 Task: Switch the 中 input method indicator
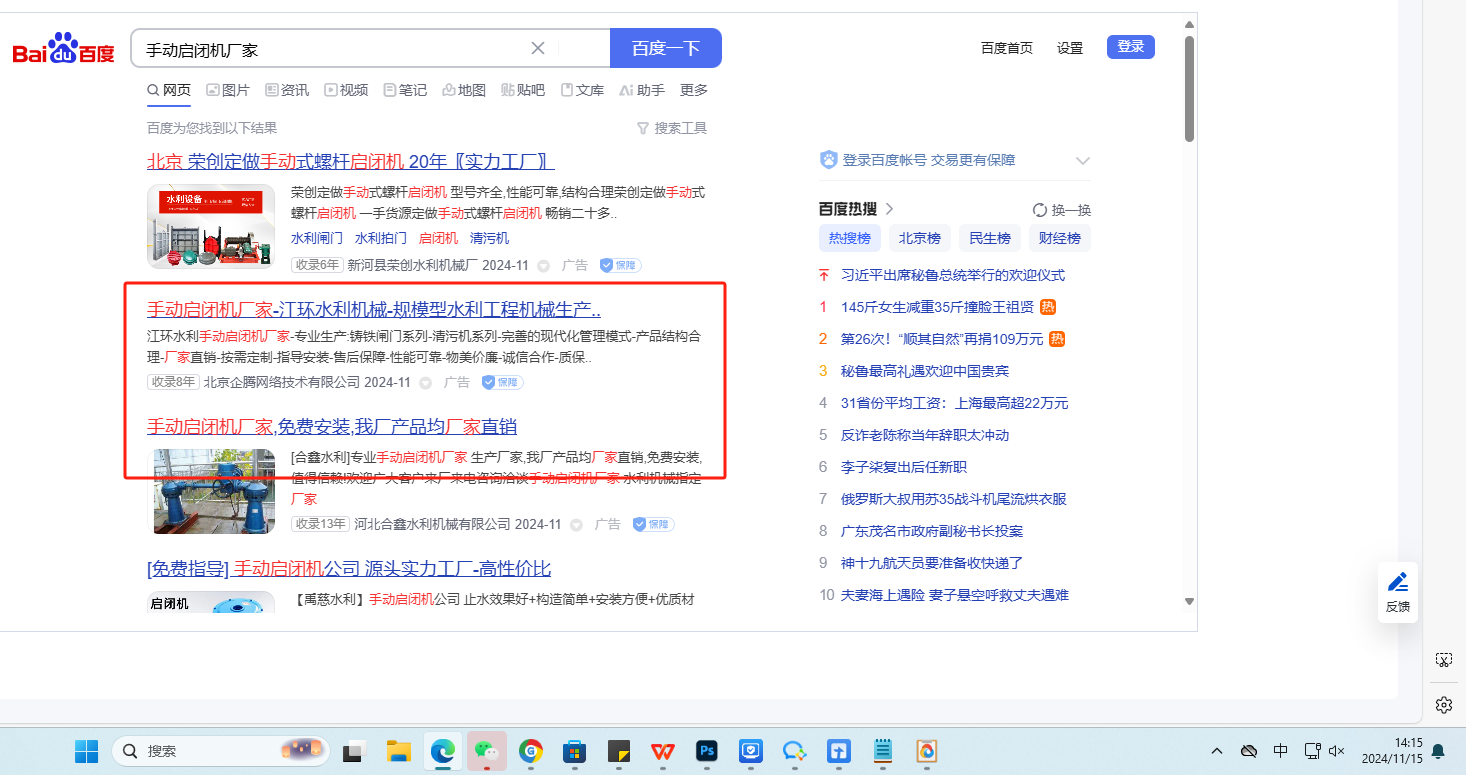[1280, 751]
